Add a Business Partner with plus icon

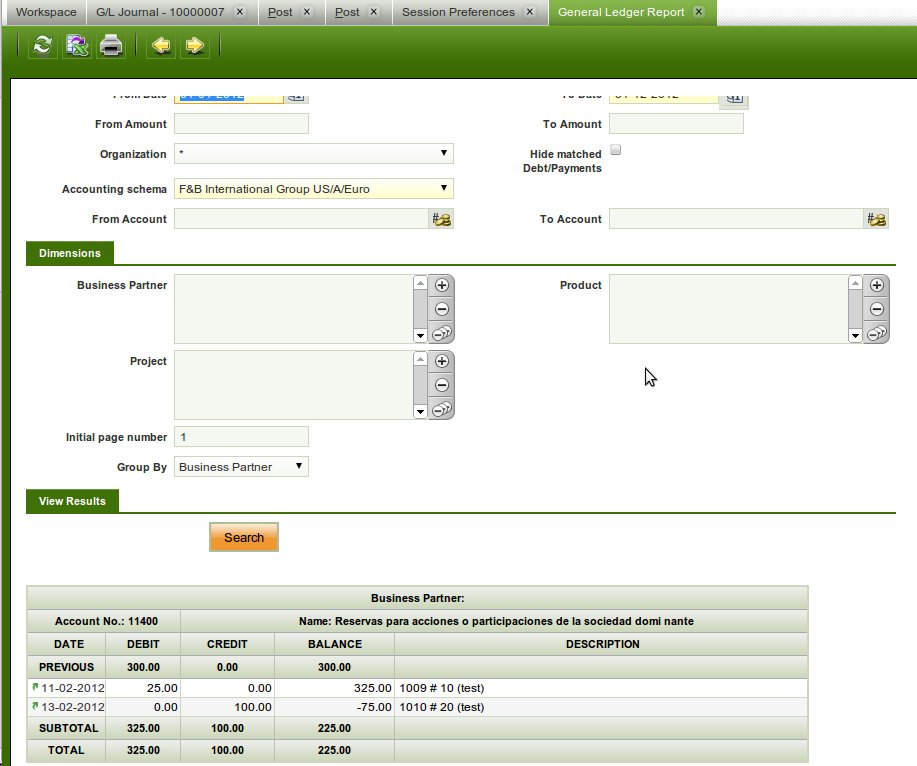pos(441,285)
